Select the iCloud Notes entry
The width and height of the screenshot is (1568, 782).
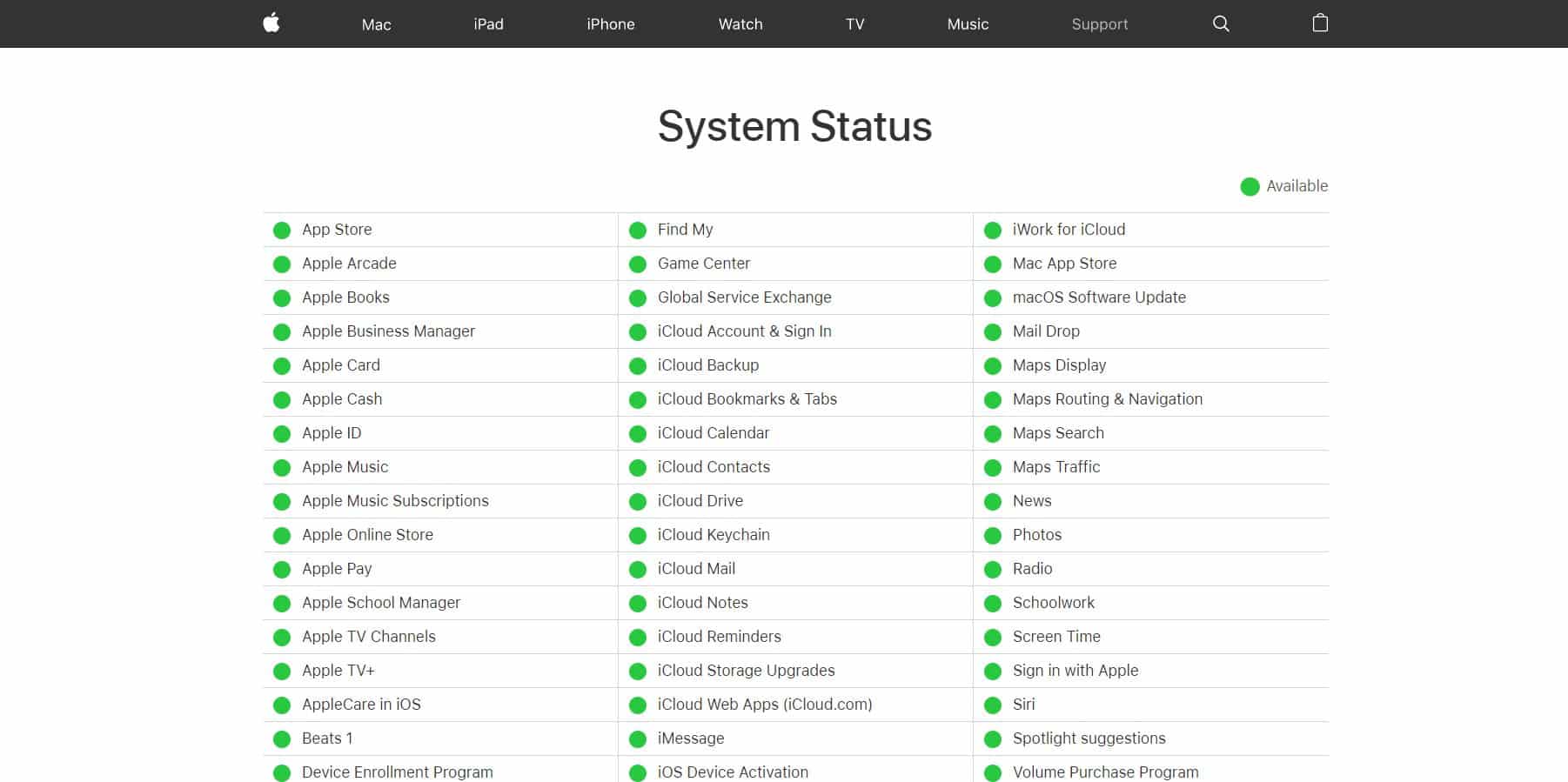click(703, 603)
